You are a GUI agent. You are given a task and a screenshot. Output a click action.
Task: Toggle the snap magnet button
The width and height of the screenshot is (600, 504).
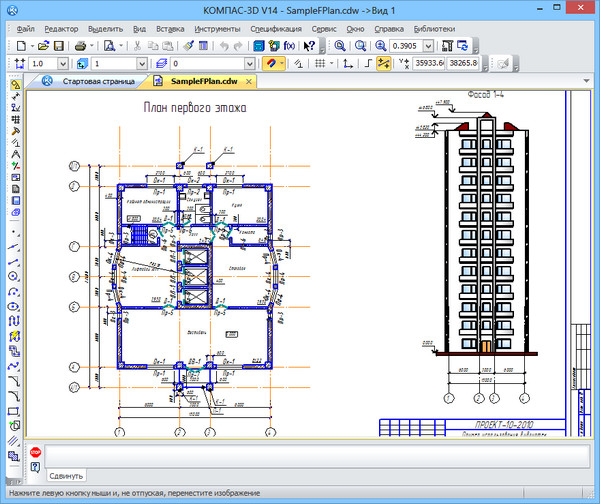[273, 64]
